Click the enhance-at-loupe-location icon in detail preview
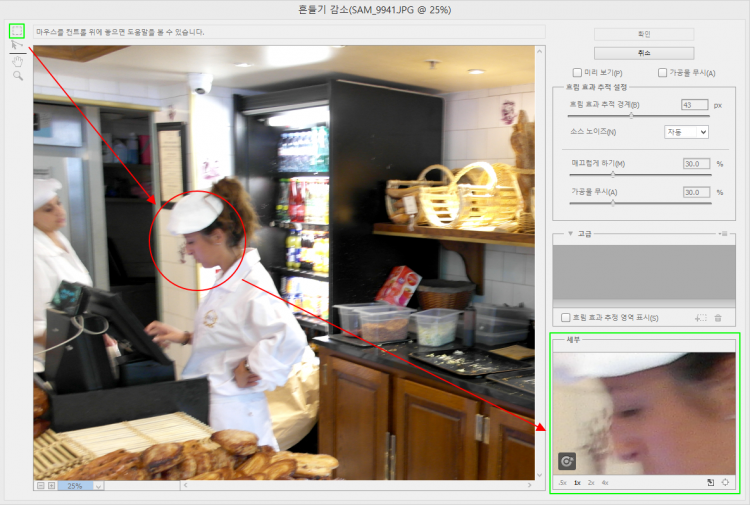The image size is (750, 505). [x=567, y=461]
